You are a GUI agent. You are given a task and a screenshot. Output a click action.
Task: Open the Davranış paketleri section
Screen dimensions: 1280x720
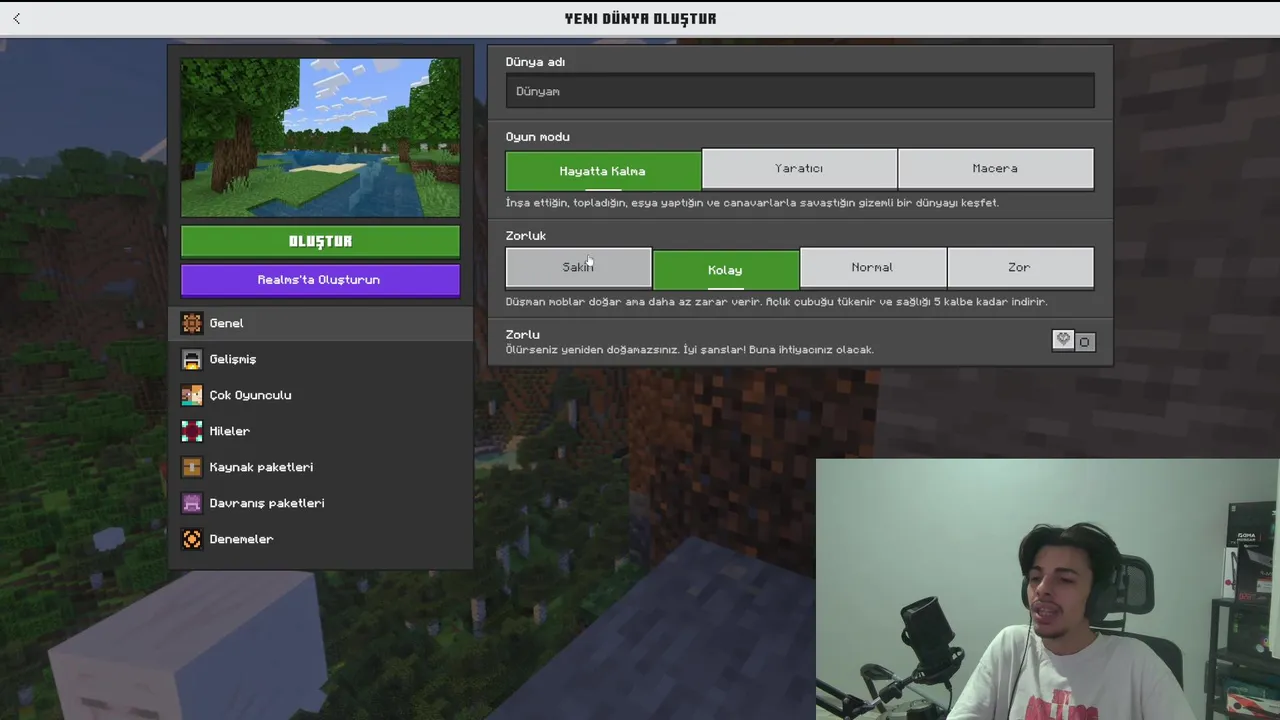321,503
